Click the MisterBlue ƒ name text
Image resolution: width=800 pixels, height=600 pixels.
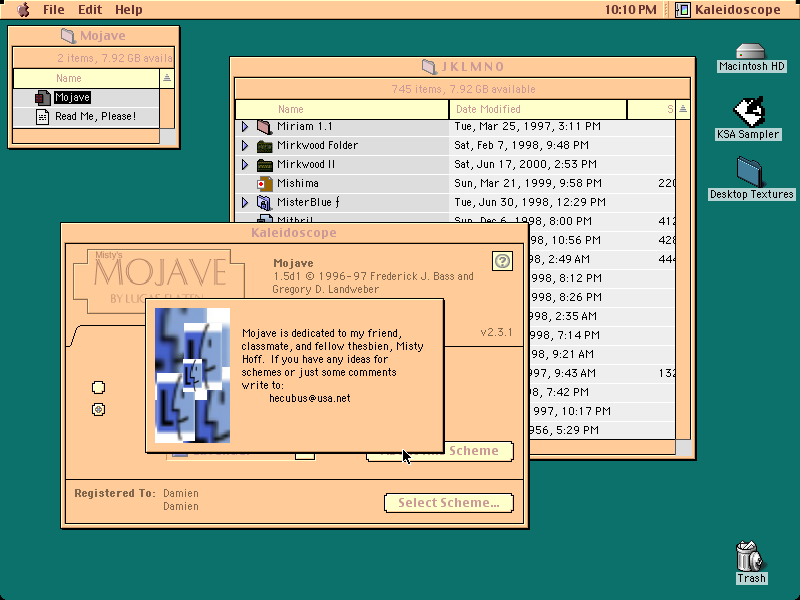[308, 202]
